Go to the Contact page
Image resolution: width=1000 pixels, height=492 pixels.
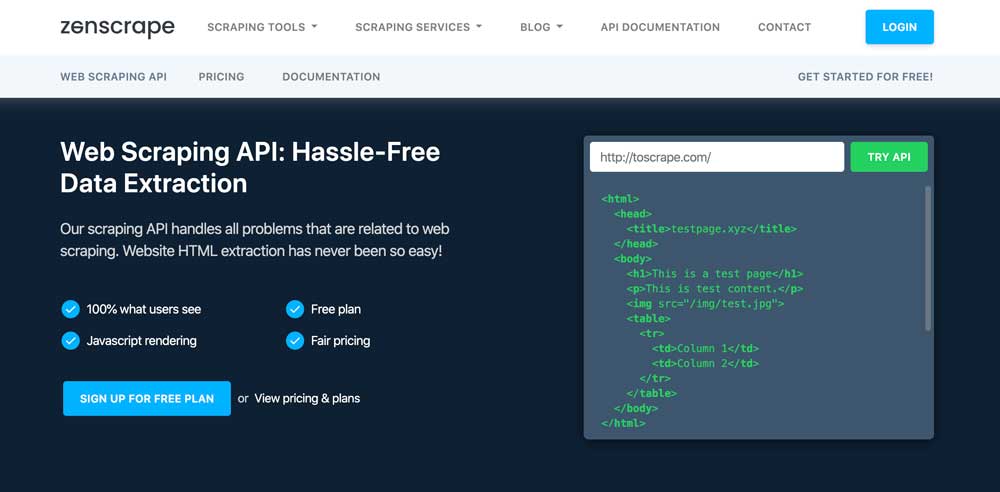[784, 27]
